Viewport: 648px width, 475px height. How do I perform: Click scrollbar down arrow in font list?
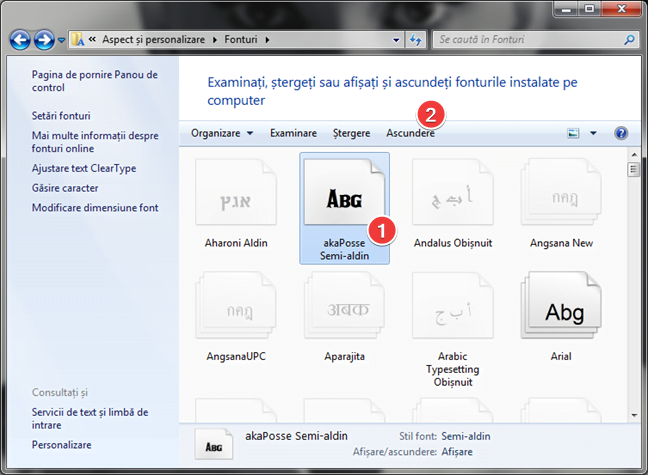coord(634,415)
